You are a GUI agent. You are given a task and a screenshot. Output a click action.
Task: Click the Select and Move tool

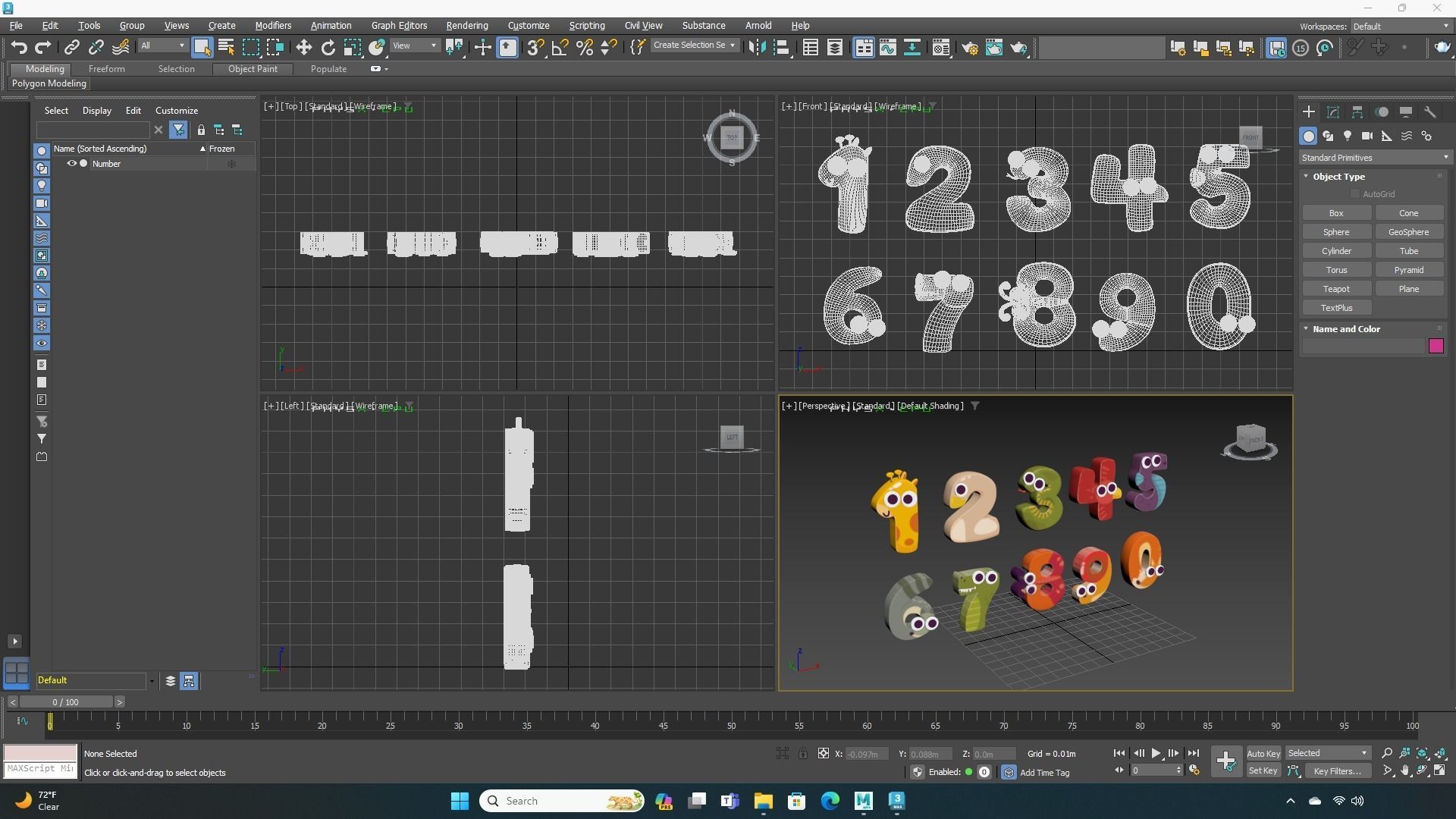click(303, 48)
